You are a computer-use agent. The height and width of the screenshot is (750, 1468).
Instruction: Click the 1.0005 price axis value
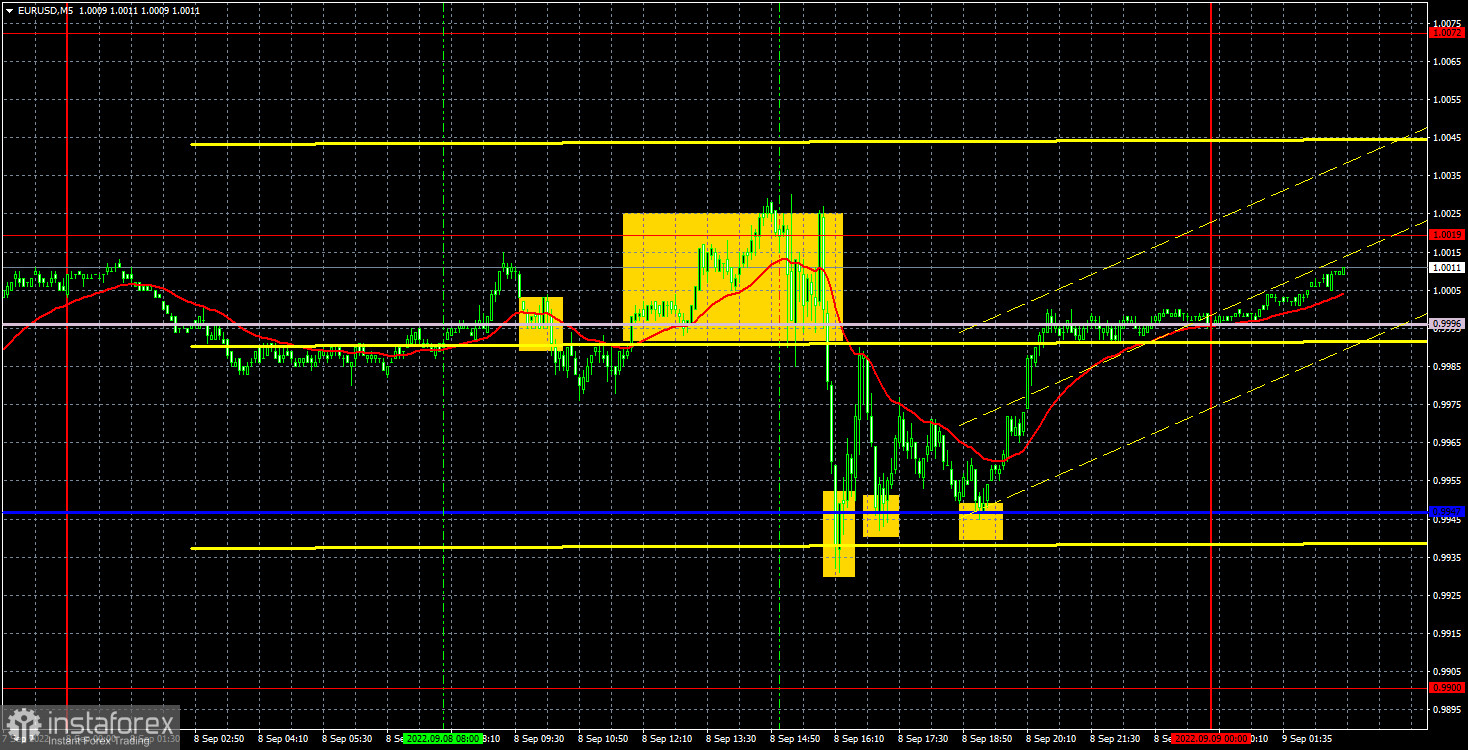(x=1447, y=290)
